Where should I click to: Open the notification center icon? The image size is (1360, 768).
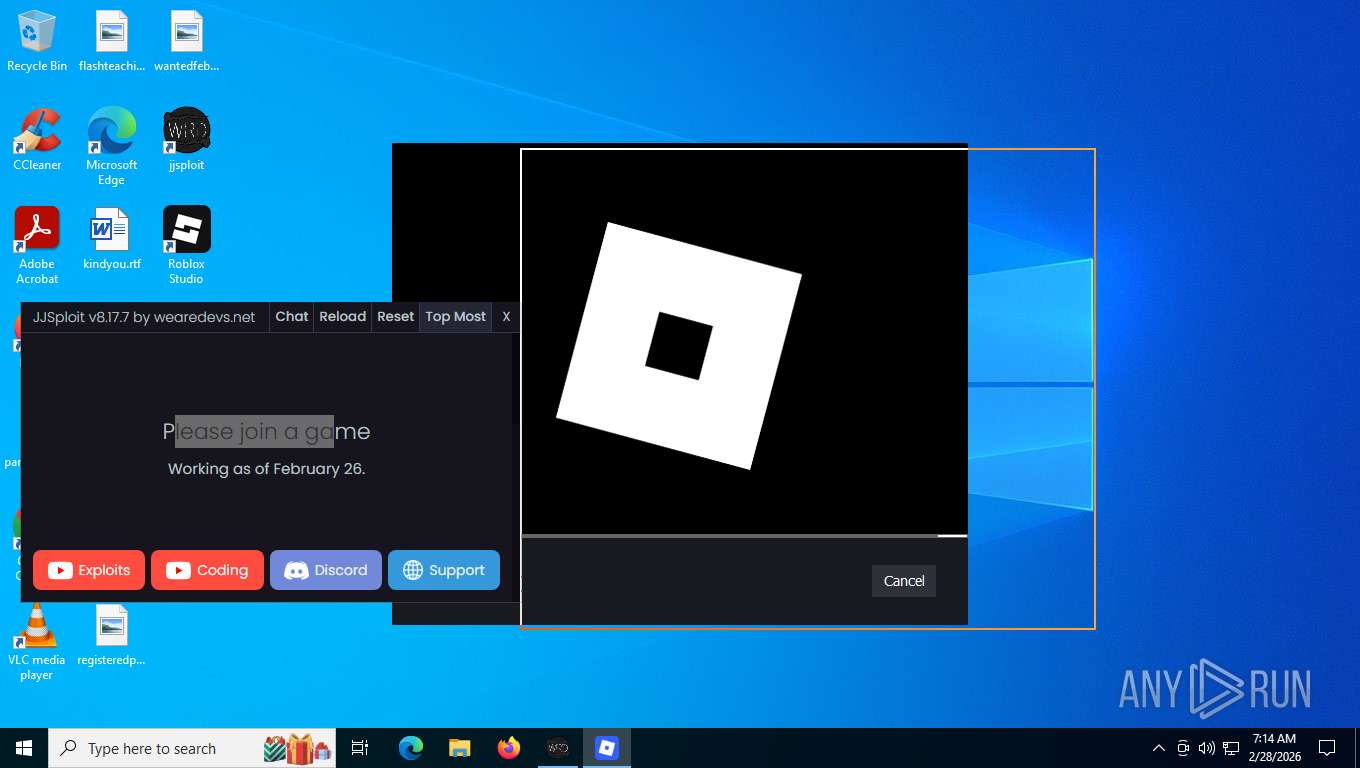tap(1327, 748)
